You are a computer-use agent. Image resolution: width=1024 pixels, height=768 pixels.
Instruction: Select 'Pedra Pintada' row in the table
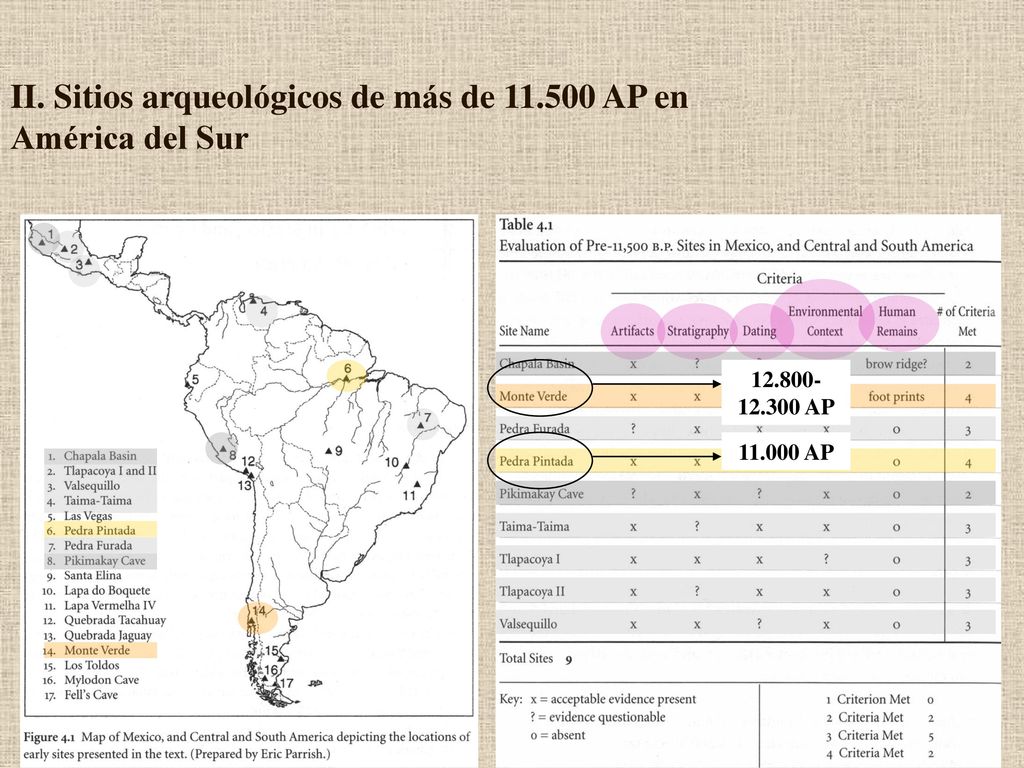(746, 461)
